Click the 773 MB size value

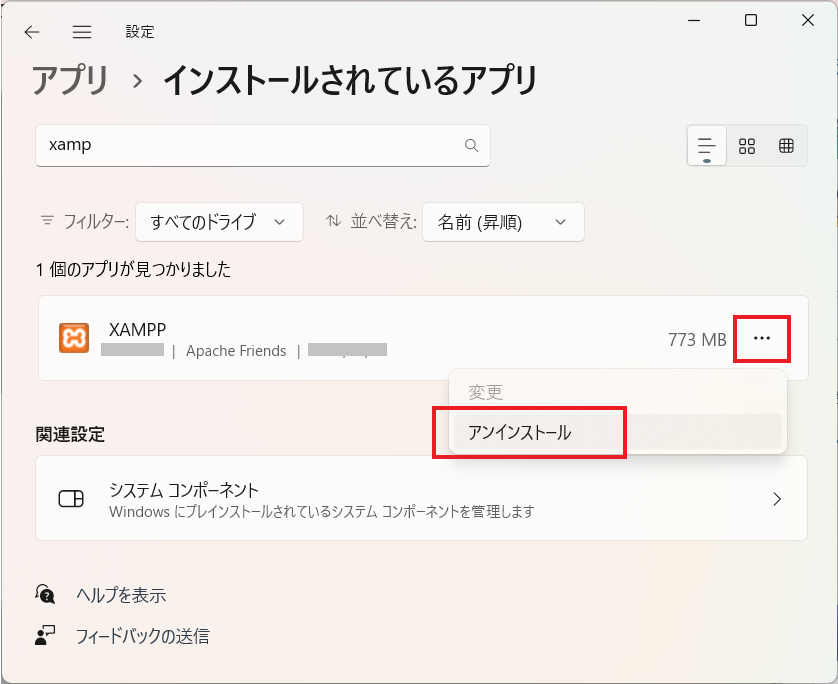[697, 339]
